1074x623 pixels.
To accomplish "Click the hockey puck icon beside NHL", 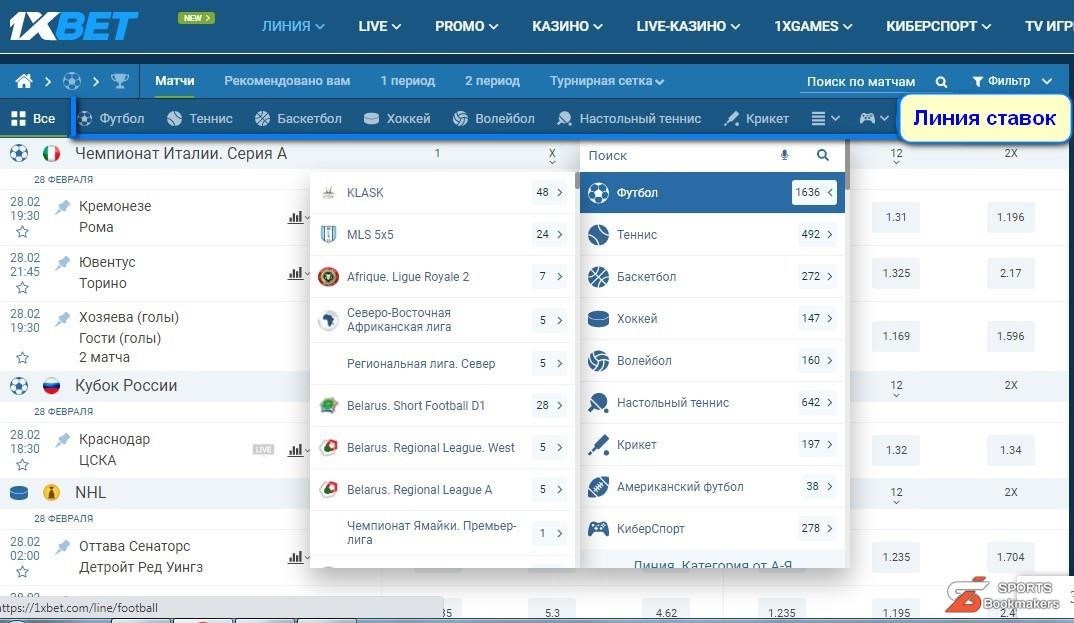I will tap(19, 493).
